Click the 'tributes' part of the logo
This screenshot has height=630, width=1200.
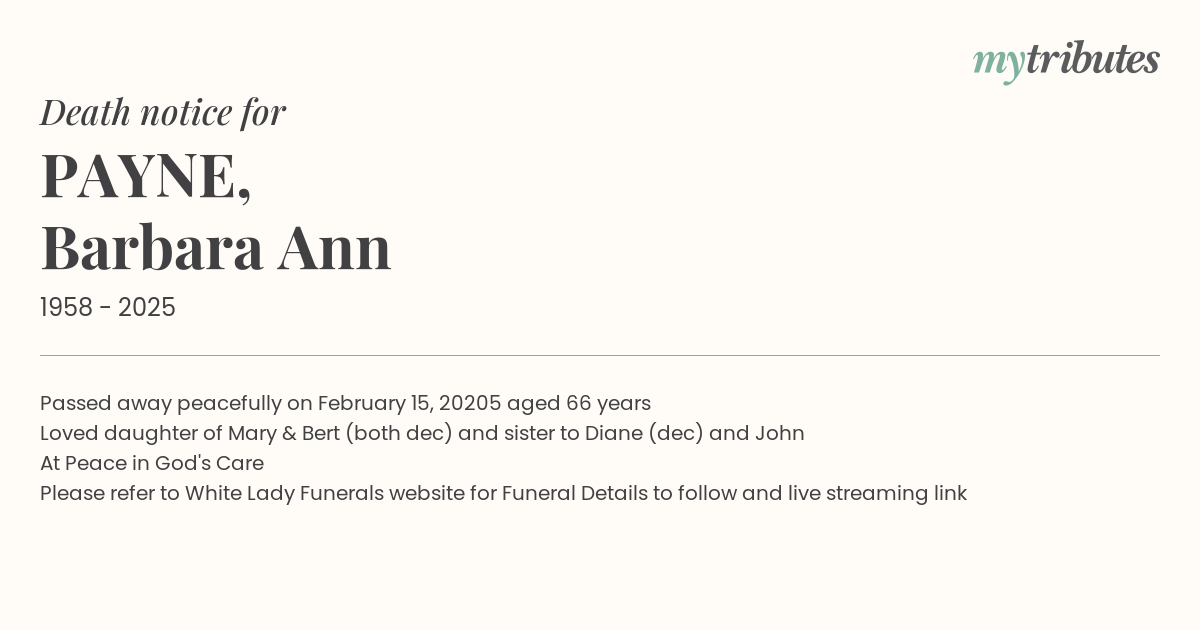coord(1093,59)
